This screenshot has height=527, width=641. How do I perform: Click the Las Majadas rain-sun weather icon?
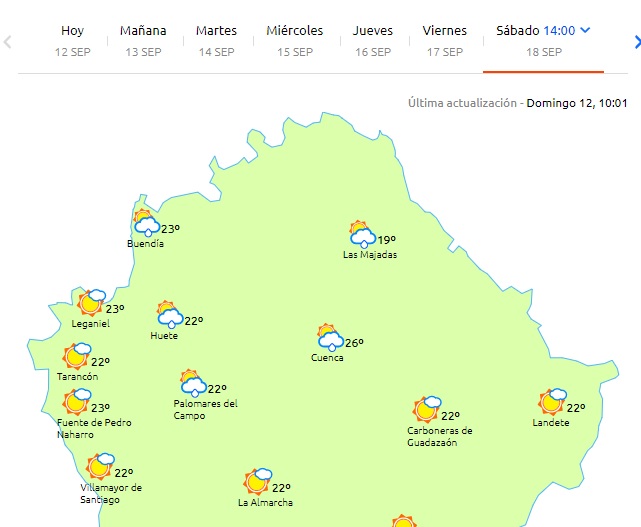362,234
